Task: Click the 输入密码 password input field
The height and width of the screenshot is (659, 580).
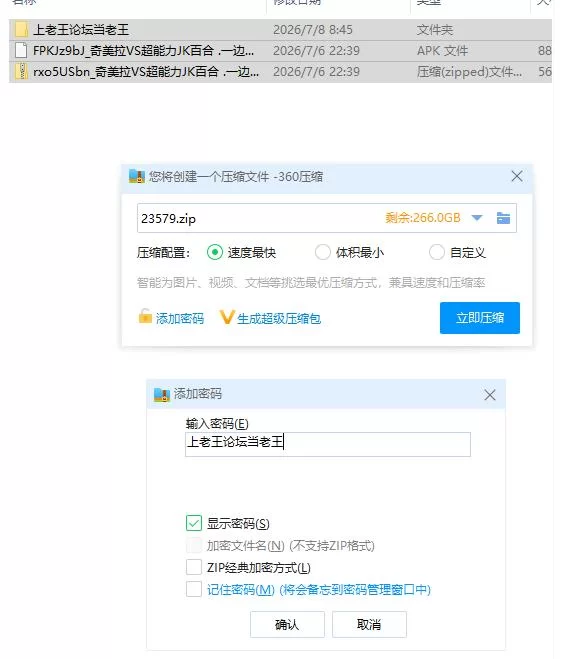Action: [328, 444]
